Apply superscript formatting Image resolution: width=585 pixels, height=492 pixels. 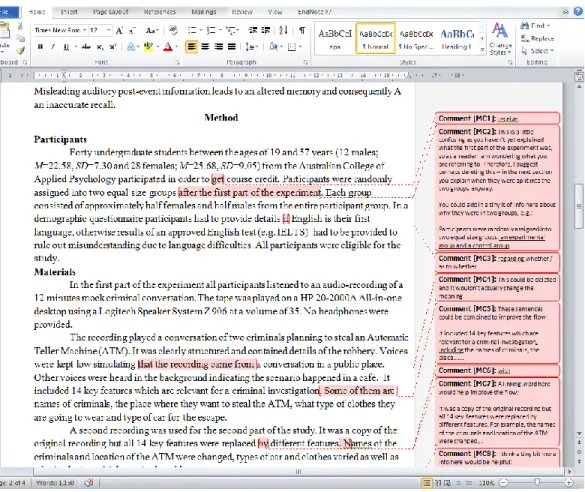(x=112, y=47)
